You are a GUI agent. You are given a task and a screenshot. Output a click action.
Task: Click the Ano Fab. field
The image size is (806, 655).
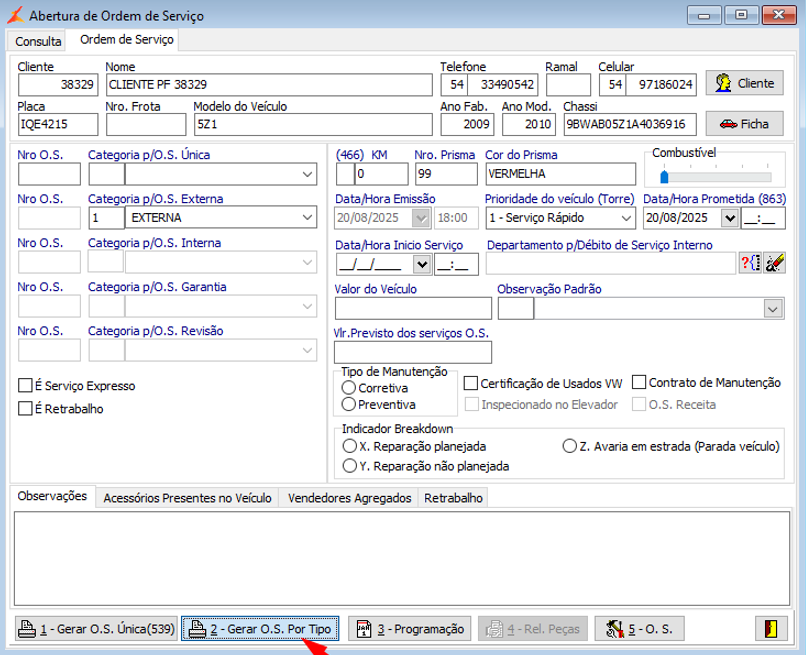tap(467, 124)
